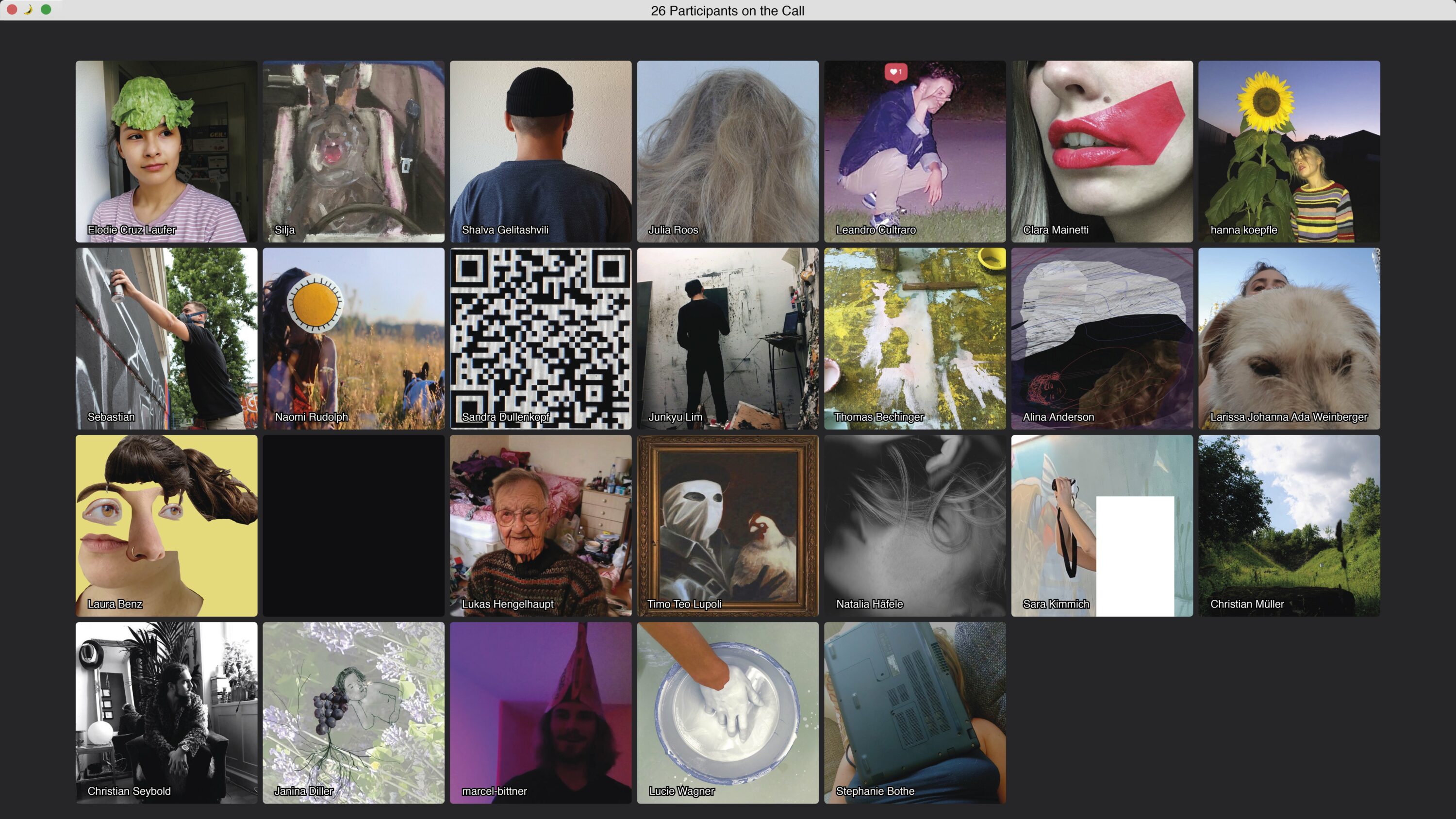Click the "Larissa Johanna Ada Weinberger" name label

click(1289, 417)
